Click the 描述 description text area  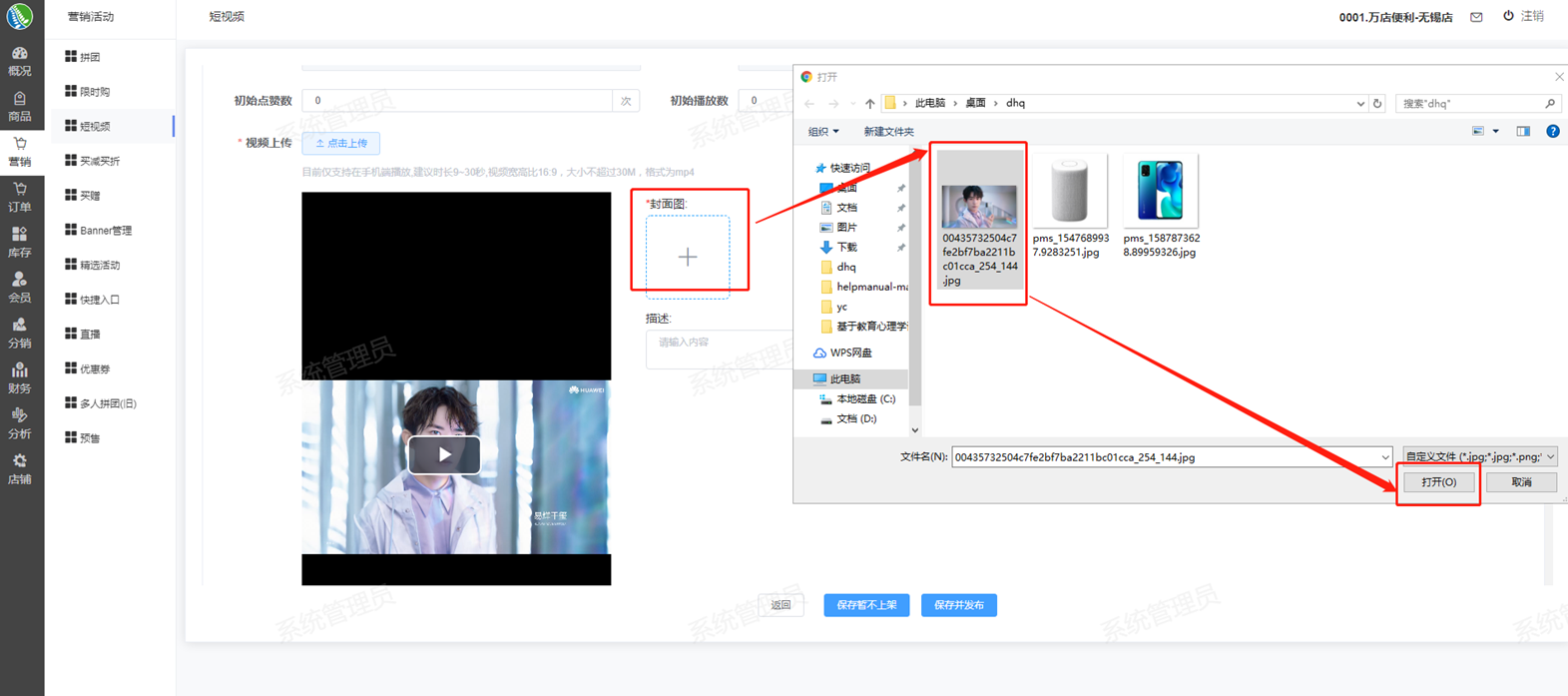(719, 349)
